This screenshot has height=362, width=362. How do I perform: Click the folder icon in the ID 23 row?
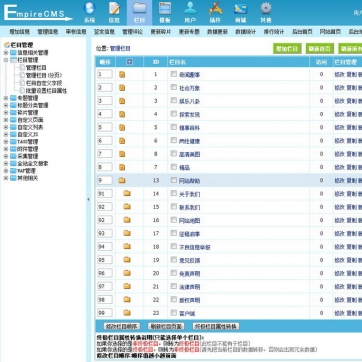pyautogui.click(x=127, y=313)
